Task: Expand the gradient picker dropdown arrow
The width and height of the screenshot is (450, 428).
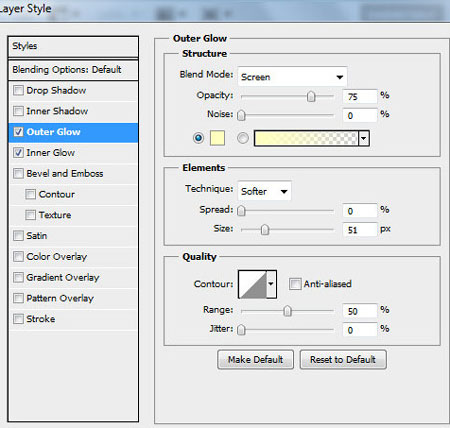Action: (364, 138)
